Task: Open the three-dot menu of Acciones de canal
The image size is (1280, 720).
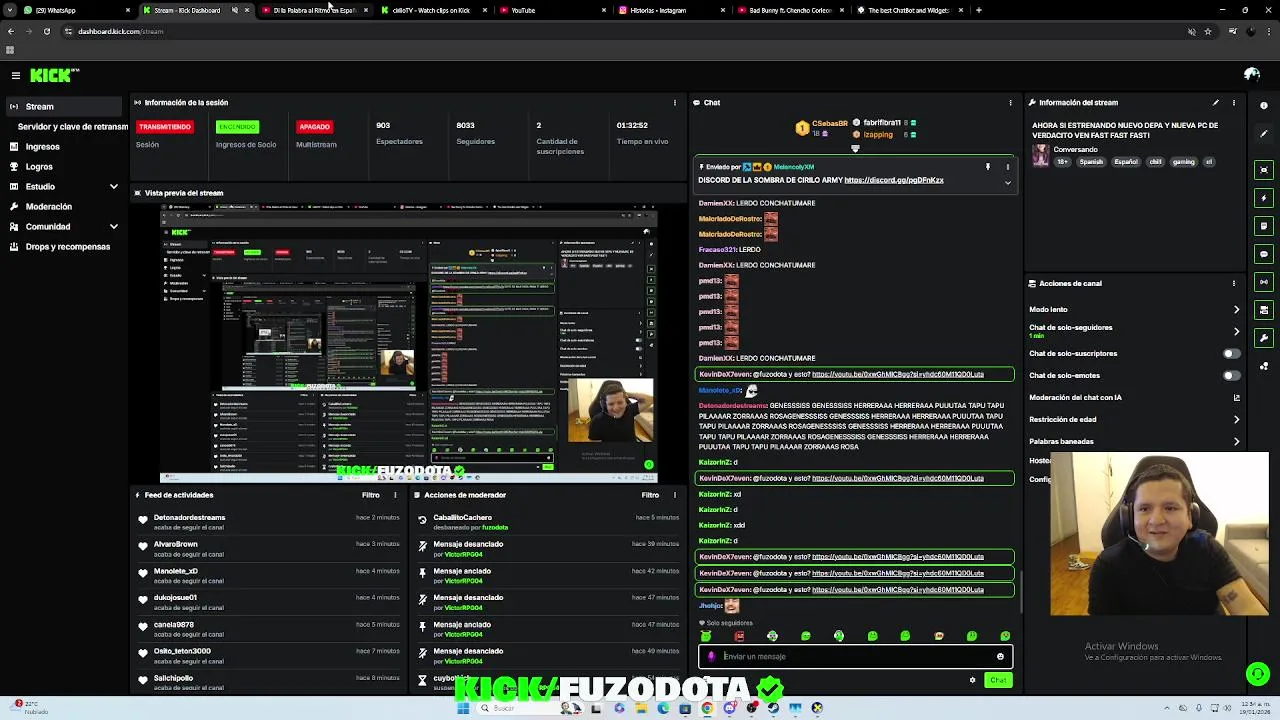Action: pos(1234,283)
